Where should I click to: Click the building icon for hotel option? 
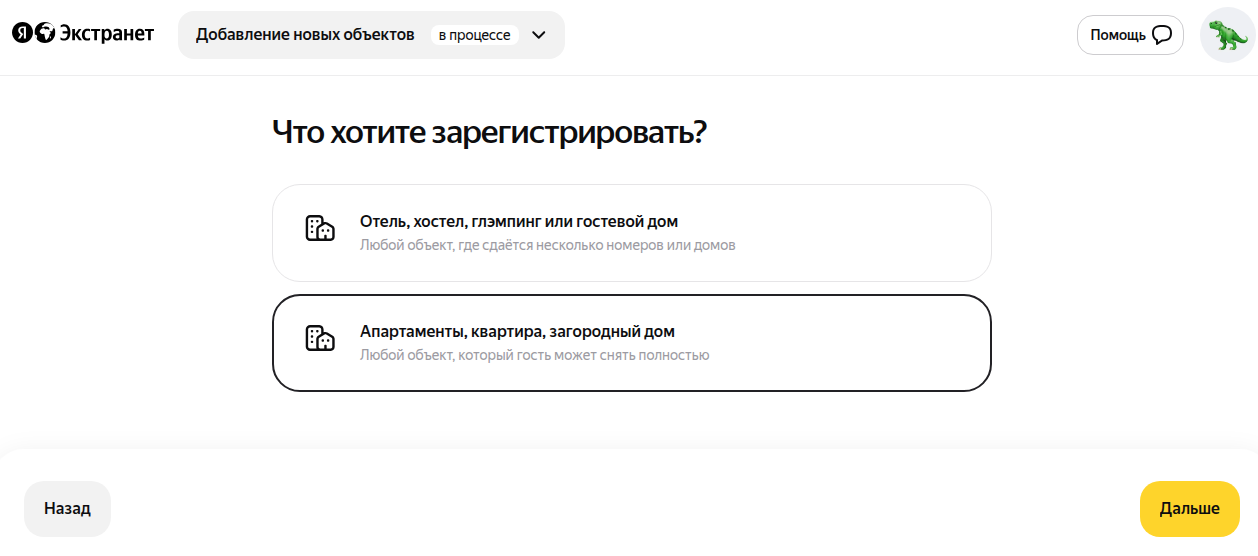319,229
